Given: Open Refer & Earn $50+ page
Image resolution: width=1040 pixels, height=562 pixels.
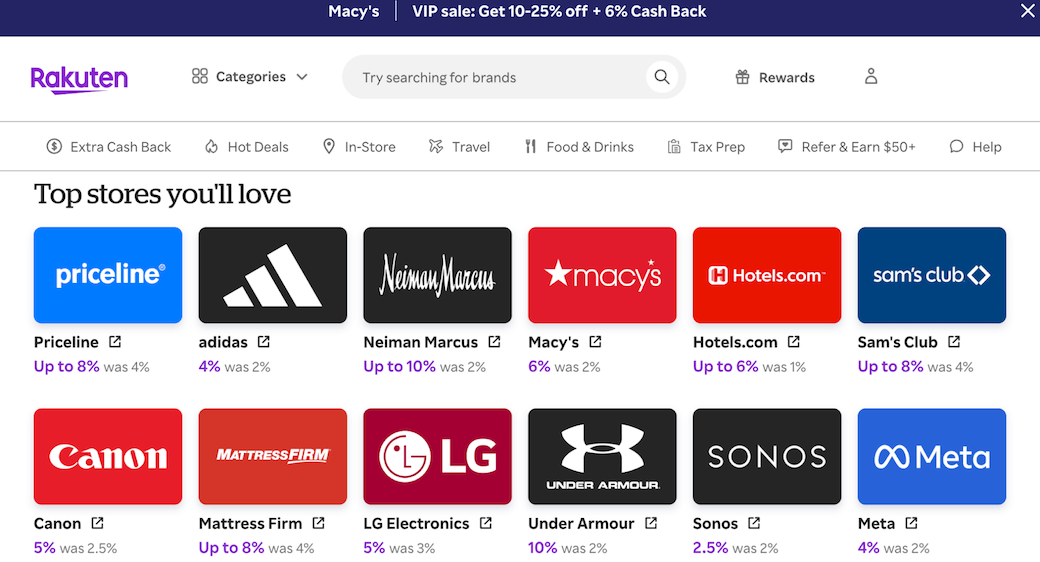Looking at the screenshot, I should tap(846, 147).
